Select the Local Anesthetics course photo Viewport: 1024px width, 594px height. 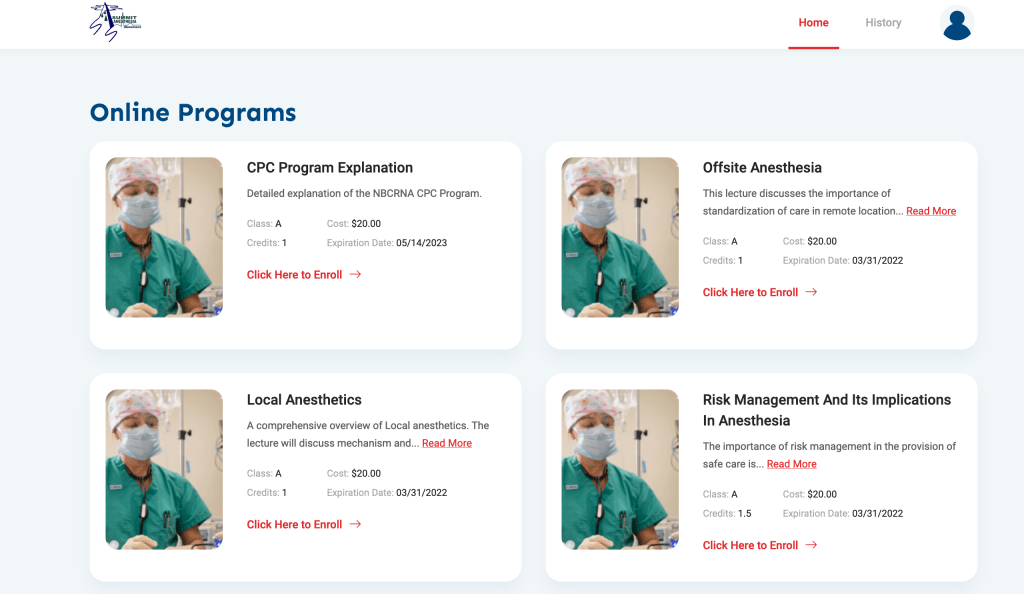(164, 468)
